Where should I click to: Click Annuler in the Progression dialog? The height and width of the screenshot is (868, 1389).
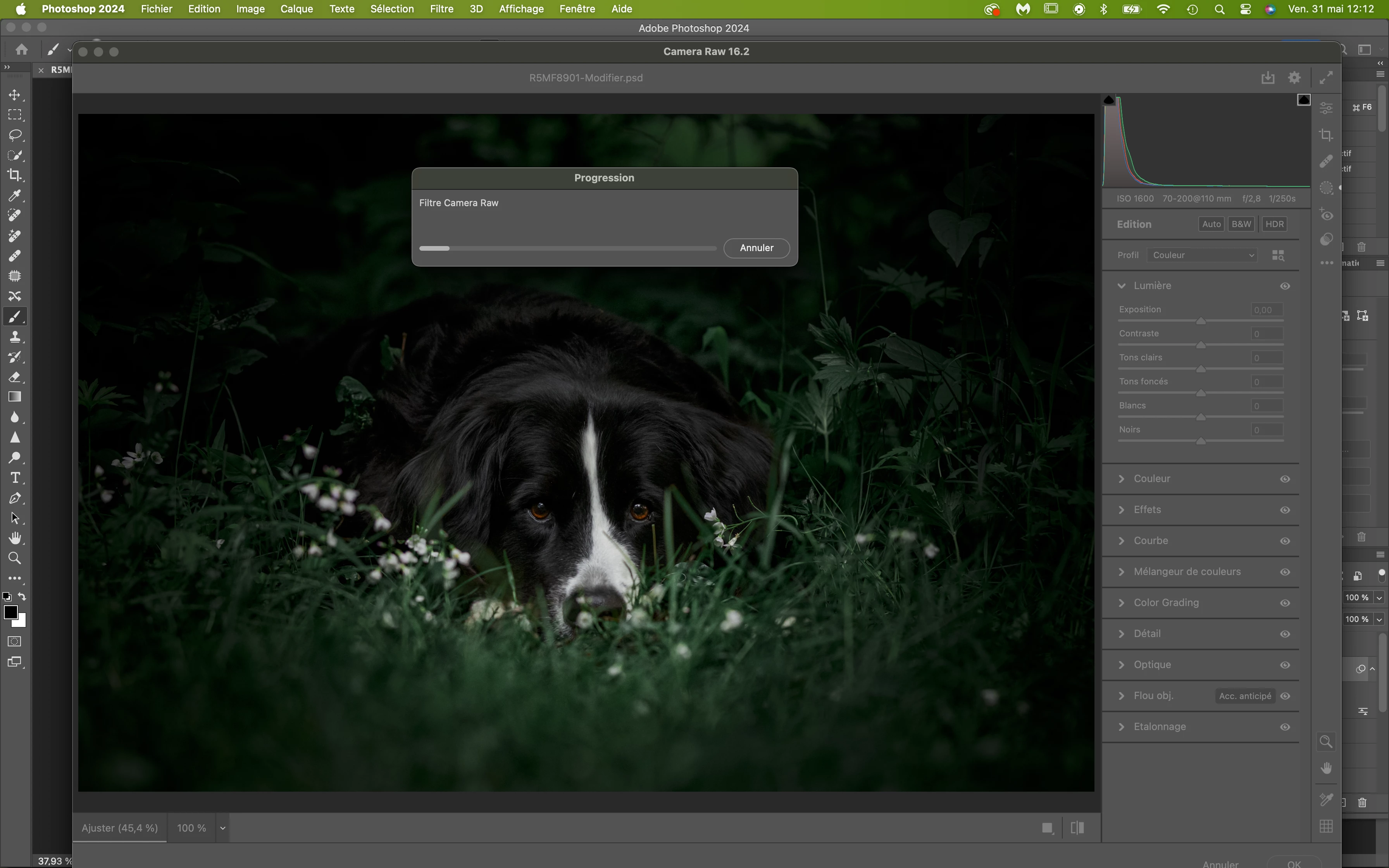point(756,248)
